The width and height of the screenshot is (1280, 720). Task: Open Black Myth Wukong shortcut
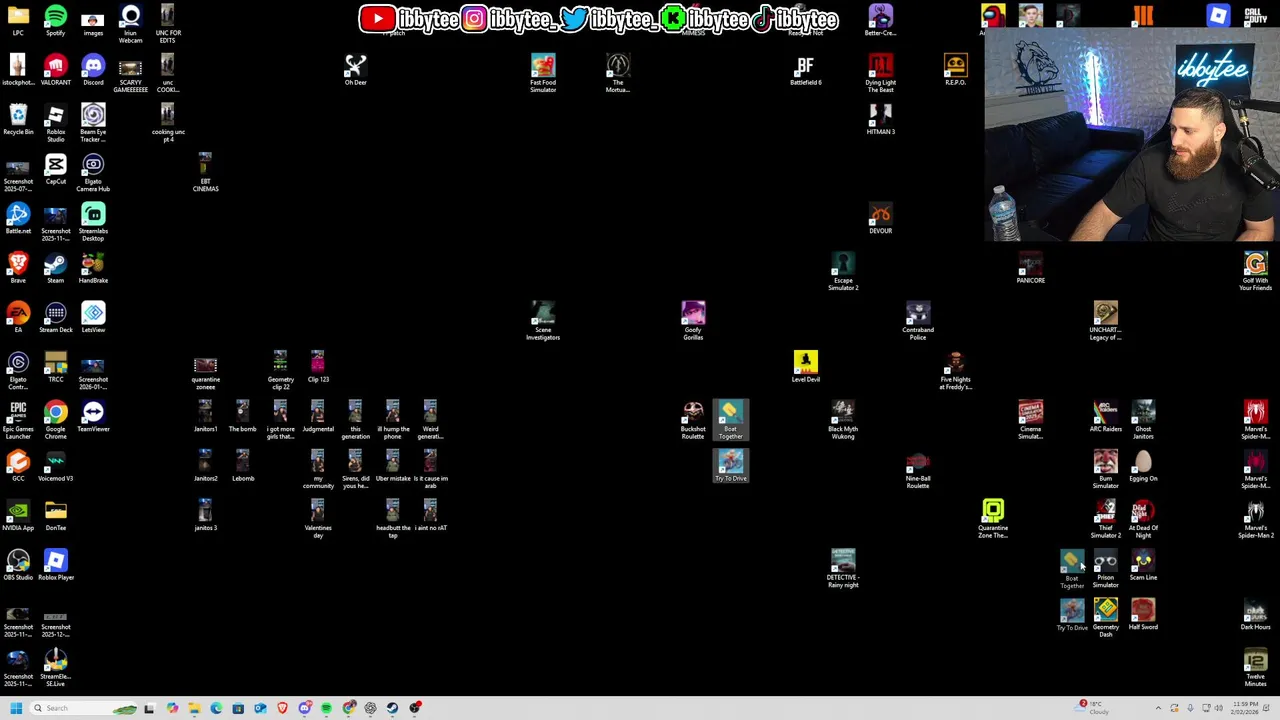(843, 421)
